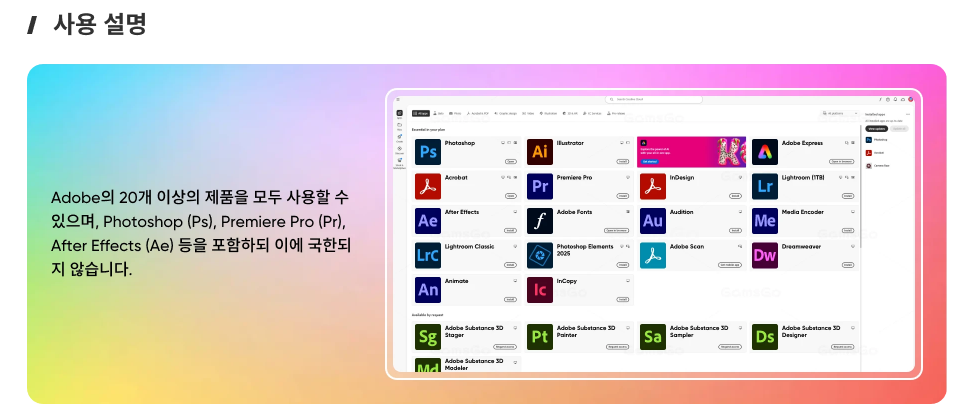
Task: Select the Graphic design category tab
Action: click(x=506, y=113)
